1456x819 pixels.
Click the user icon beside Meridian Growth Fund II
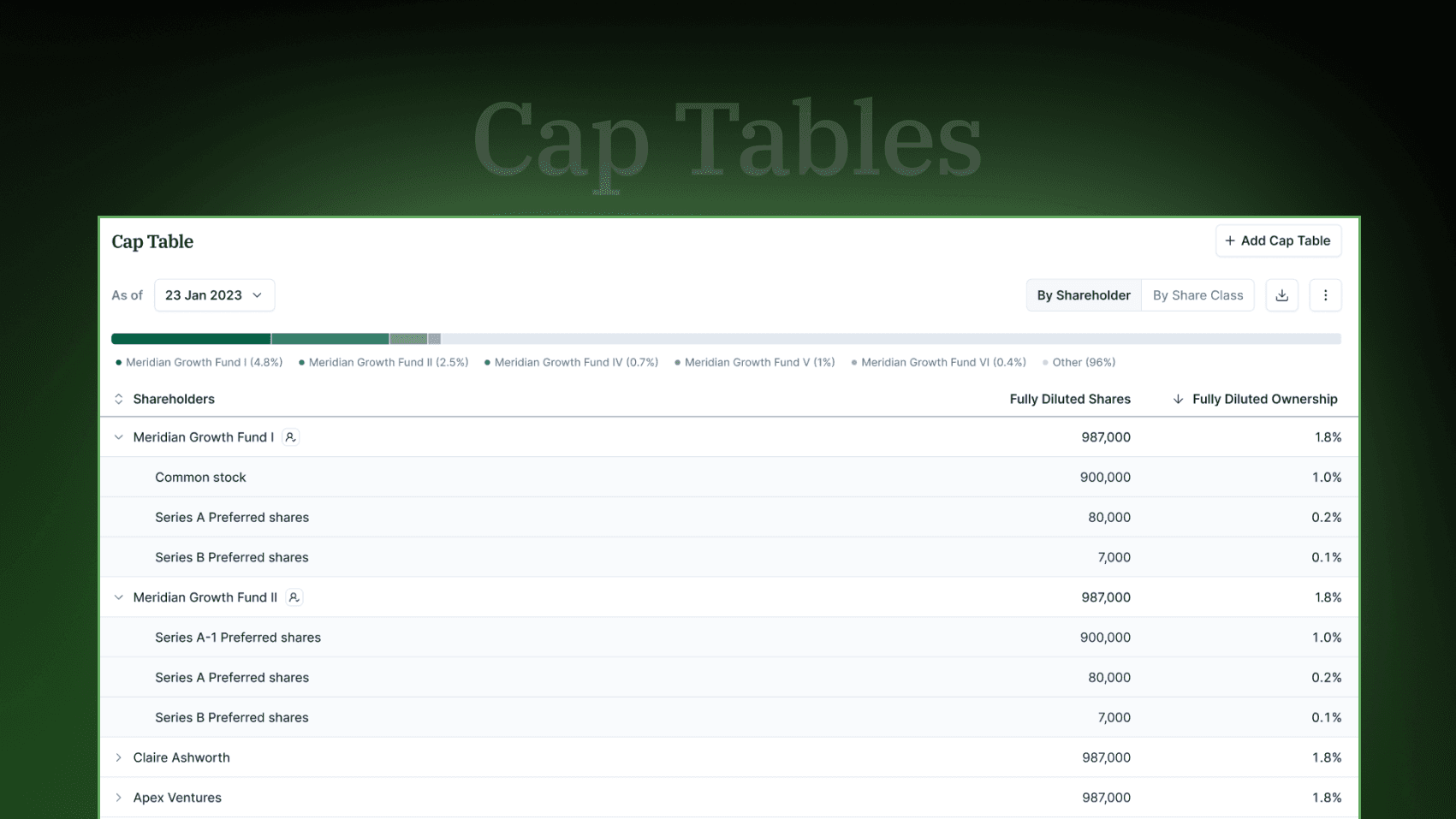pos(294,597)
